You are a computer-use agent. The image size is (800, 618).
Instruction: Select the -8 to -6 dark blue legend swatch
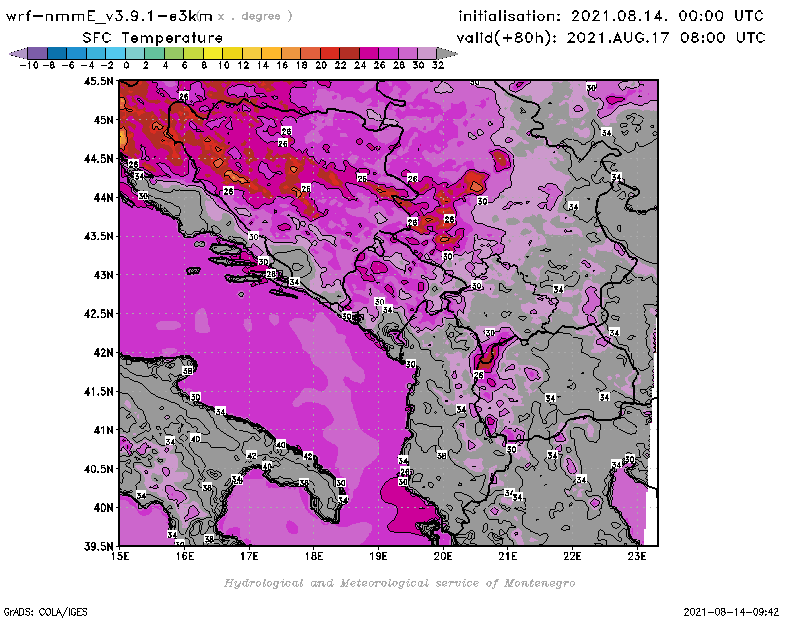[x=57, y=53]
